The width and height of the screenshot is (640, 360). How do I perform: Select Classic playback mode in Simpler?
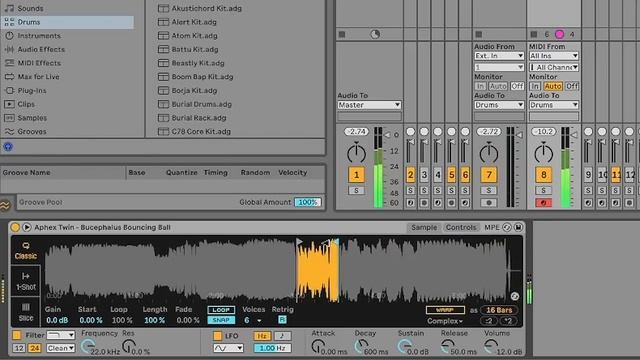26,250
